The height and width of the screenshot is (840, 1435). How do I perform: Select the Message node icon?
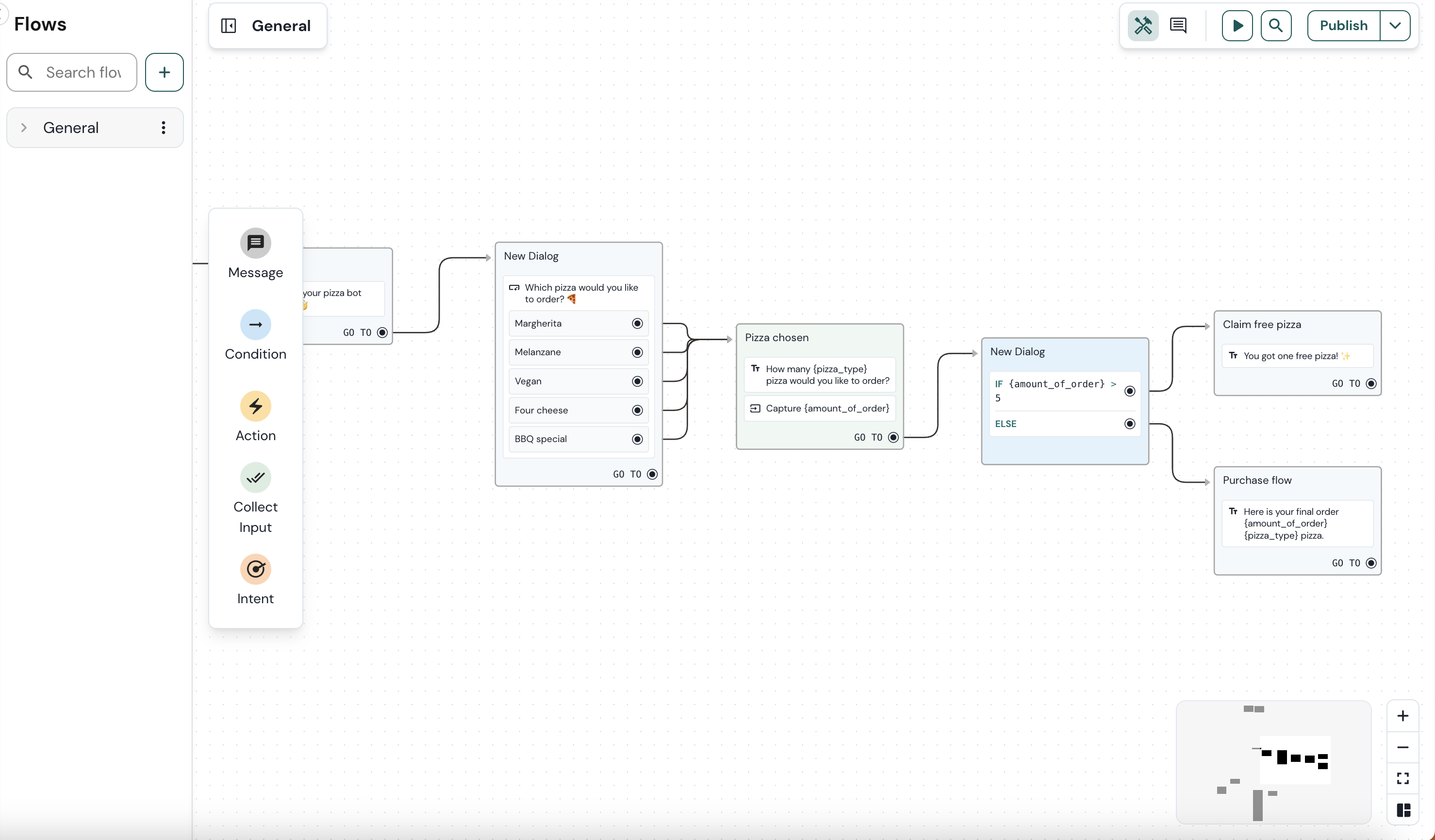tap(255, 243)
